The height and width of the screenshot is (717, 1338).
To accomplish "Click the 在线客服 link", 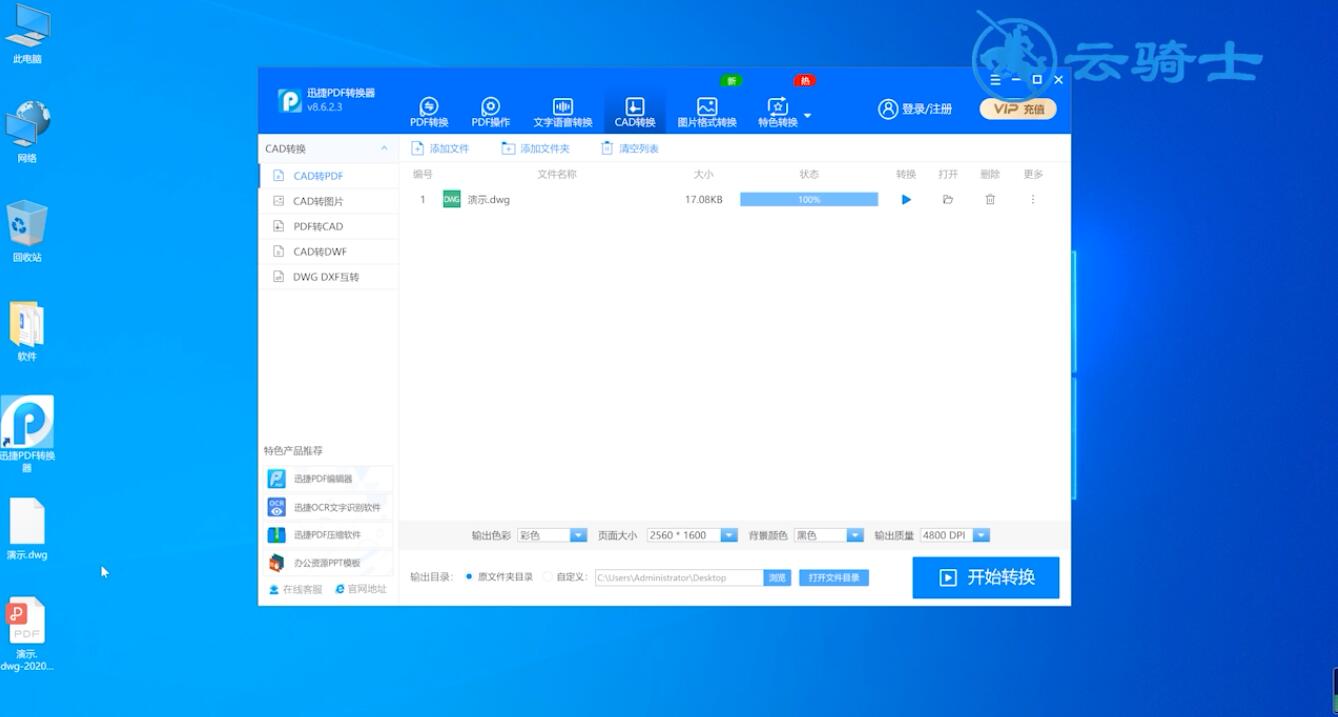I will 296,589.
